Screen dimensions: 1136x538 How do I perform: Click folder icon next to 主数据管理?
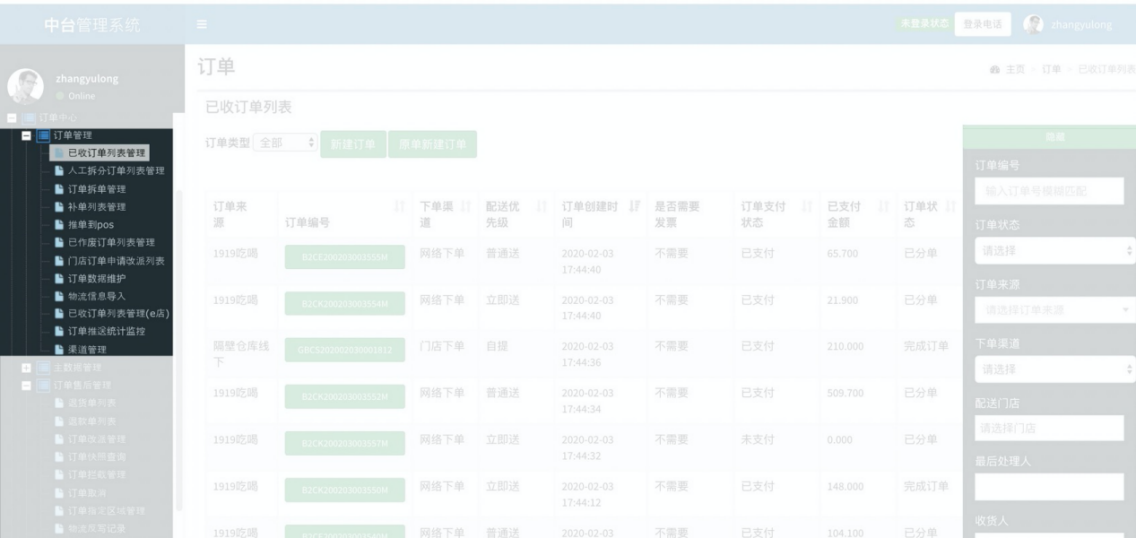[x=43, y=368]
